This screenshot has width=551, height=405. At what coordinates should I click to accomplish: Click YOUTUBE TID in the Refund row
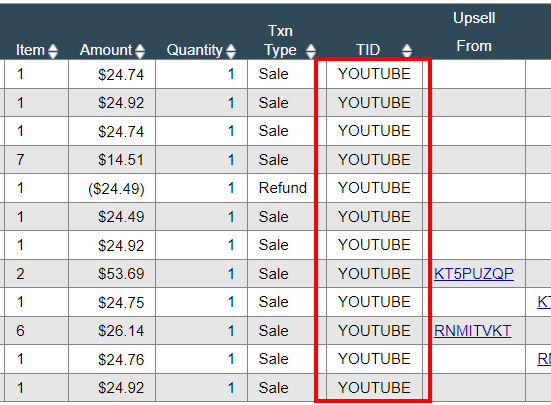click(374, 188)
